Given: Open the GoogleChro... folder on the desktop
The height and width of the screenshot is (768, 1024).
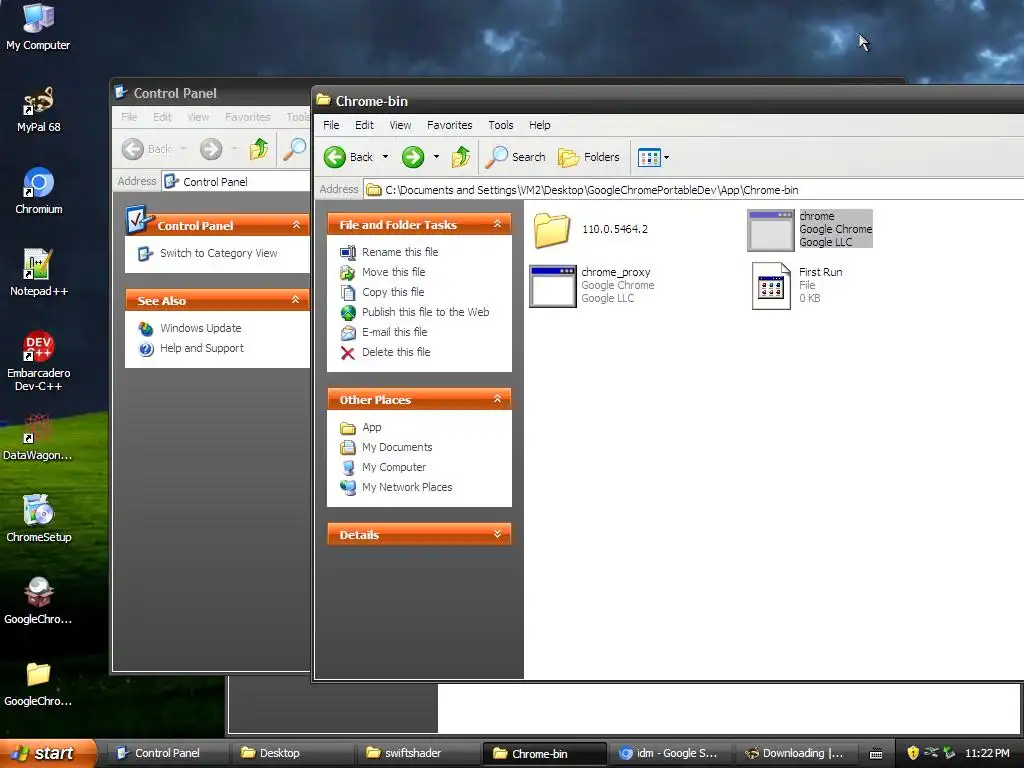Looking at the screenshot, I should click(x=38, y=684).
